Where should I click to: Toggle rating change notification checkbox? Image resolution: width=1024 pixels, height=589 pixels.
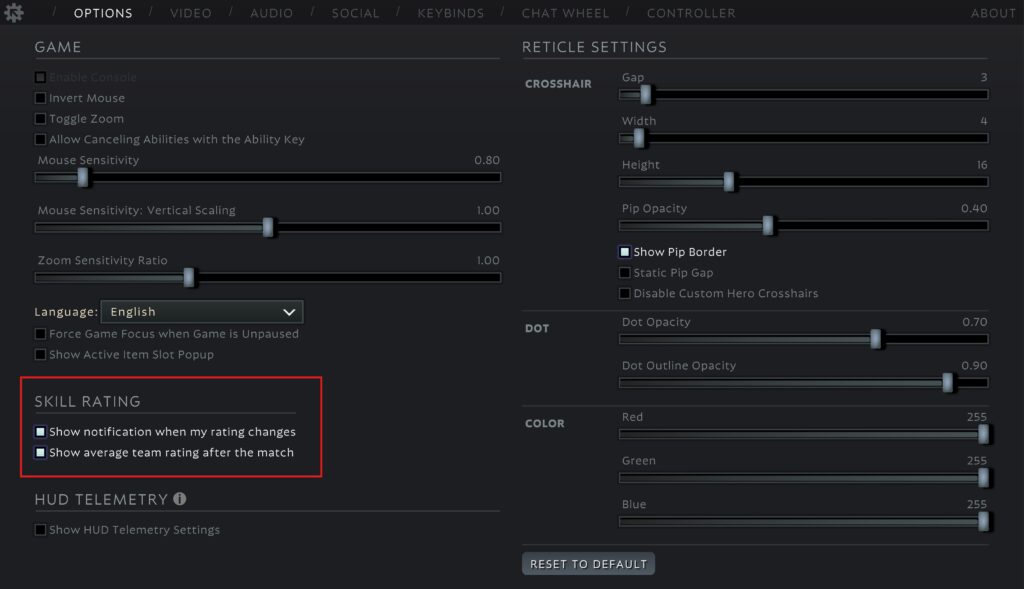pos(41,432)
